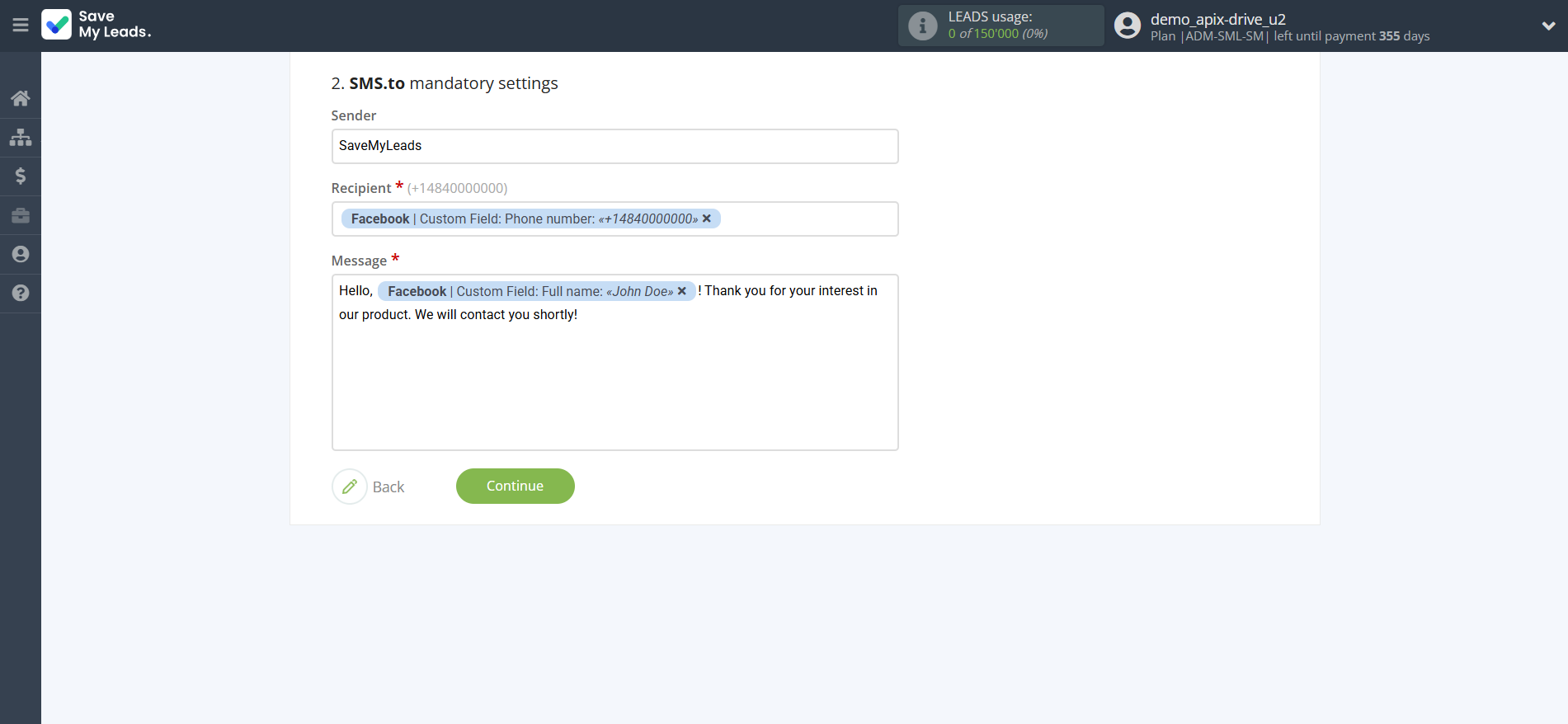Open the hamburger menu
Screen dimensions: 1568x724
[21, 25]
